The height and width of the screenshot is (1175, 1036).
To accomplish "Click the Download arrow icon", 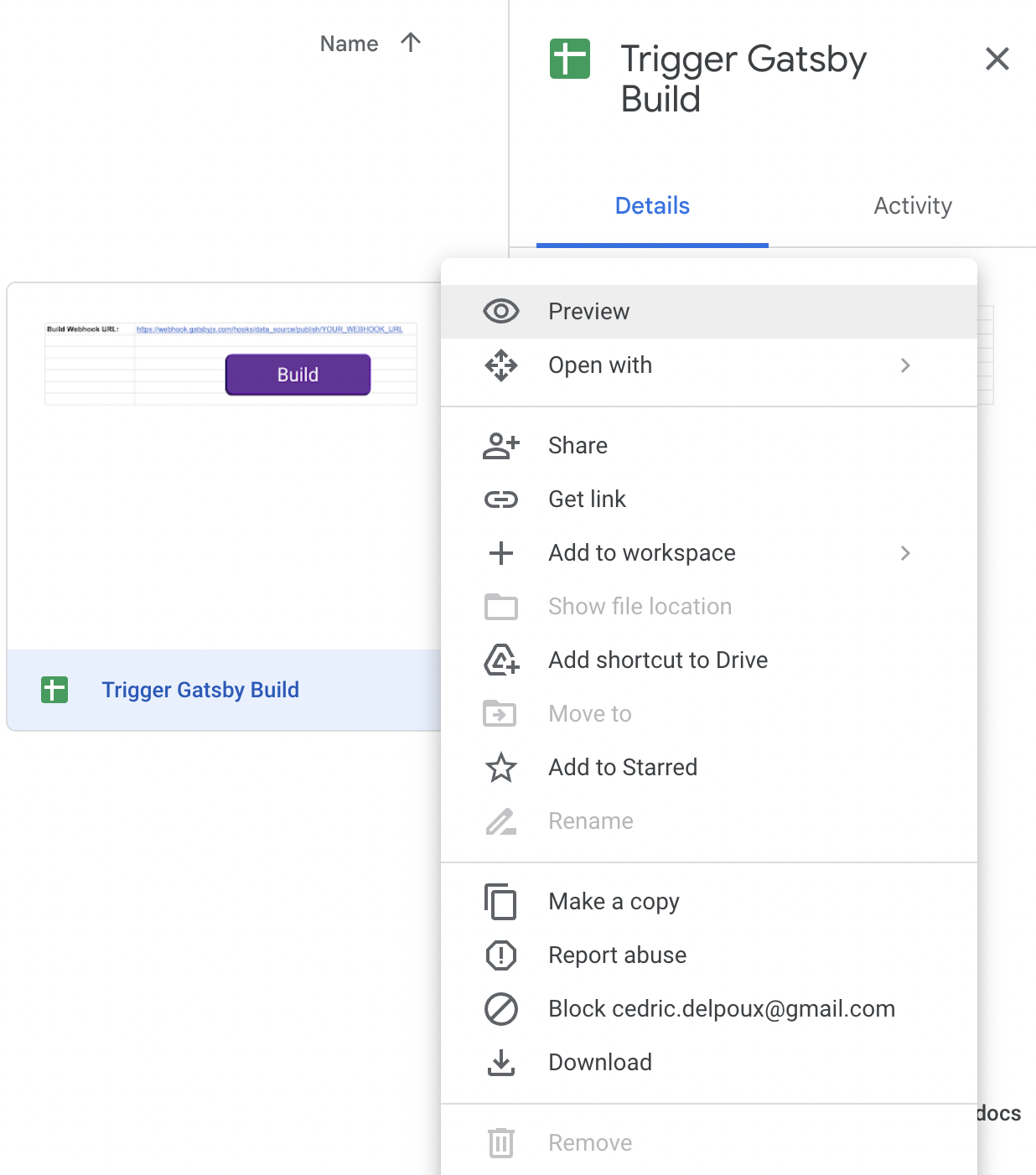I will click(501, 1063).
